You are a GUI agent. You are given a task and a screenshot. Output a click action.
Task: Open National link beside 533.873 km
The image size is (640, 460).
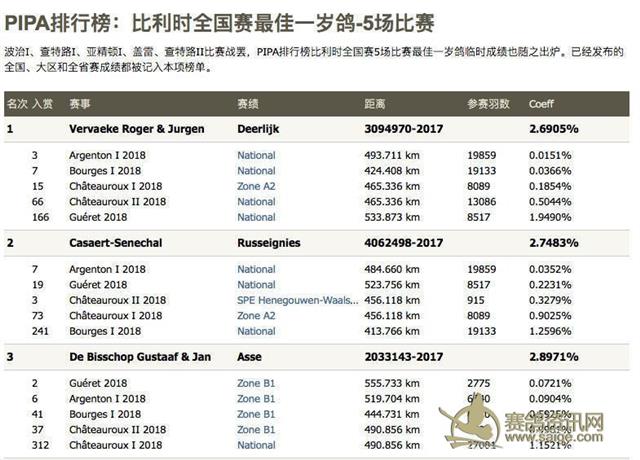pyautogui.click(x=256, y=218)
